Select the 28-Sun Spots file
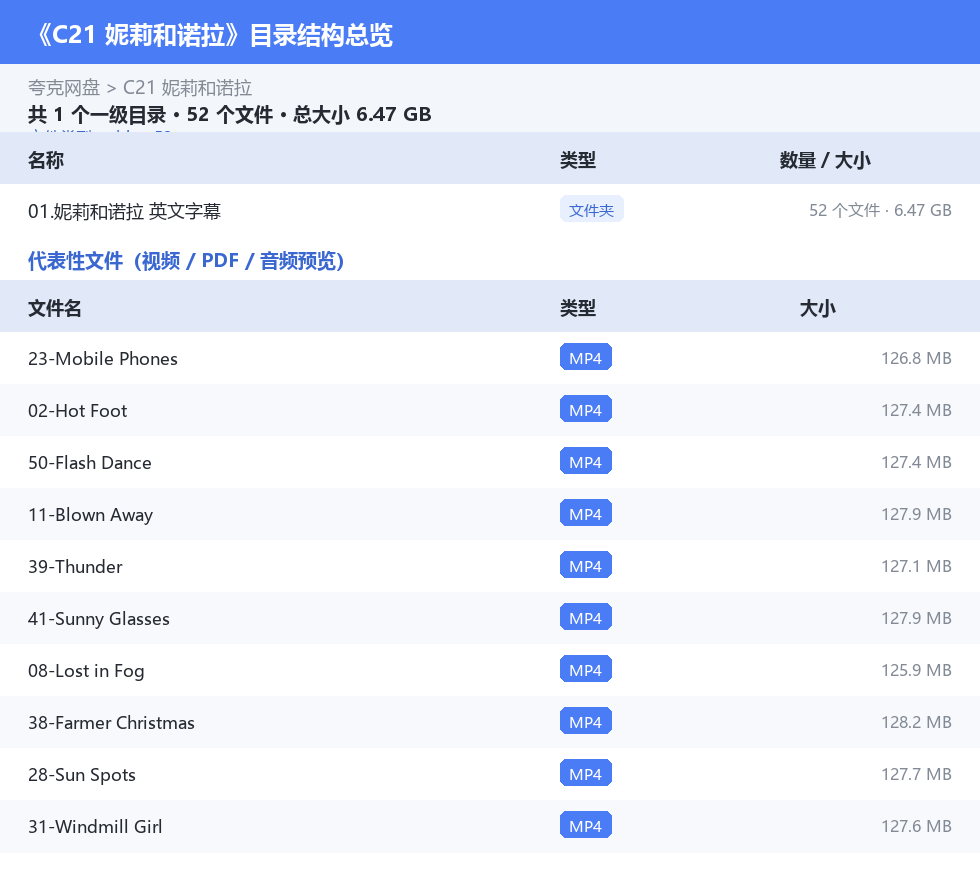 (x=82, y=774)
